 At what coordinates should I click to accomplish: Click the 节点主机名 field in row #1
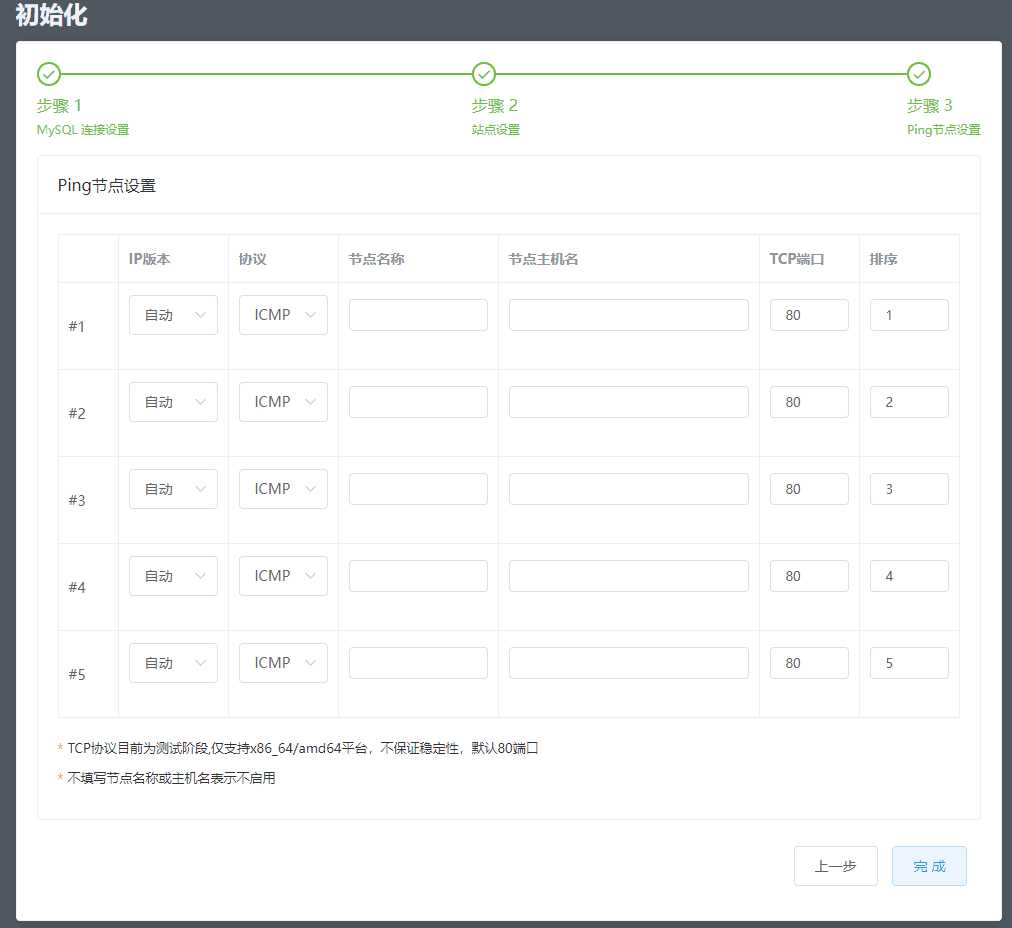click(628, 315)
